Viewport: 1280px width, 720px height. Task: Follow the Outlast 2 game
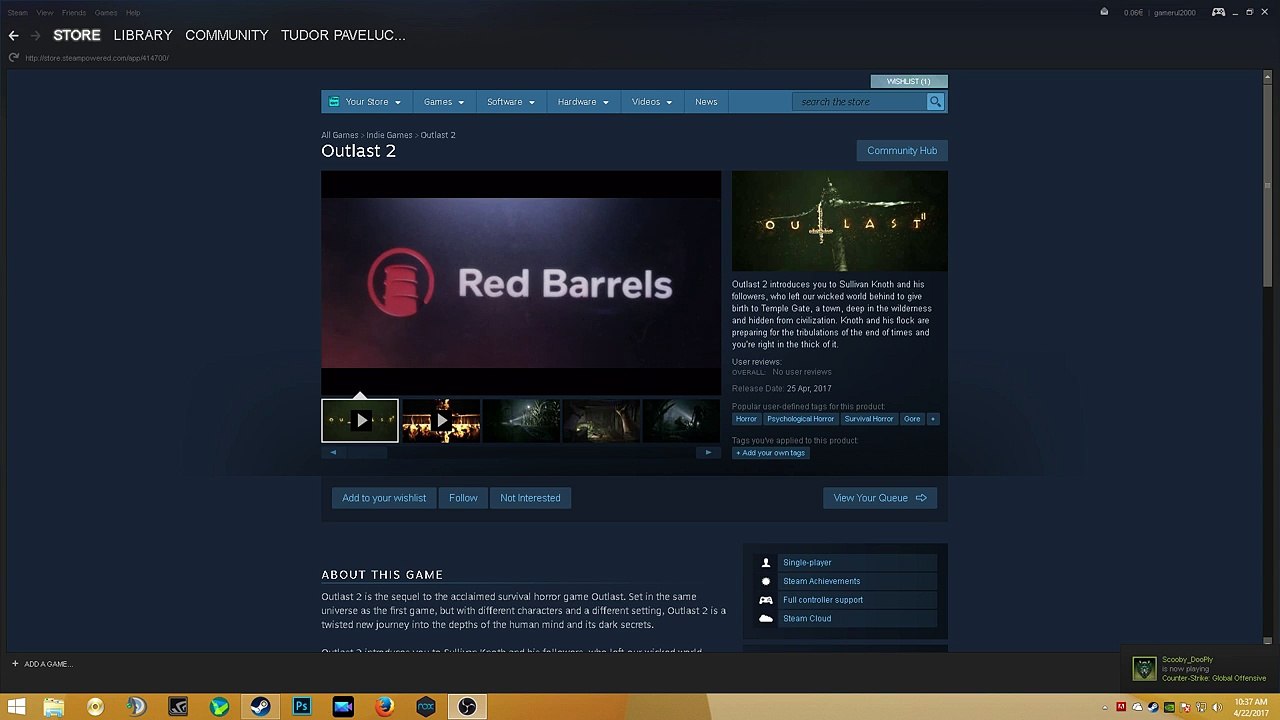[463, 498]
